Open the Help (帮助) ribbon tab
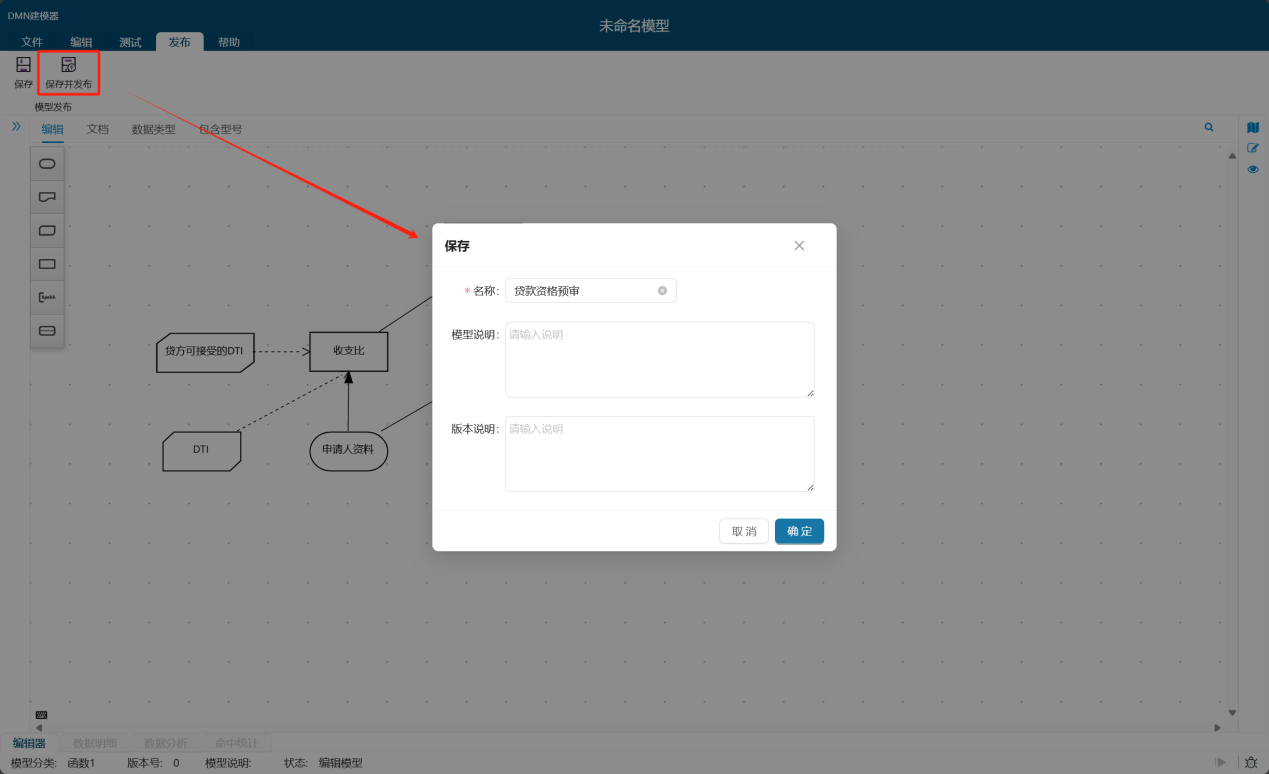 tap(229, 42)
